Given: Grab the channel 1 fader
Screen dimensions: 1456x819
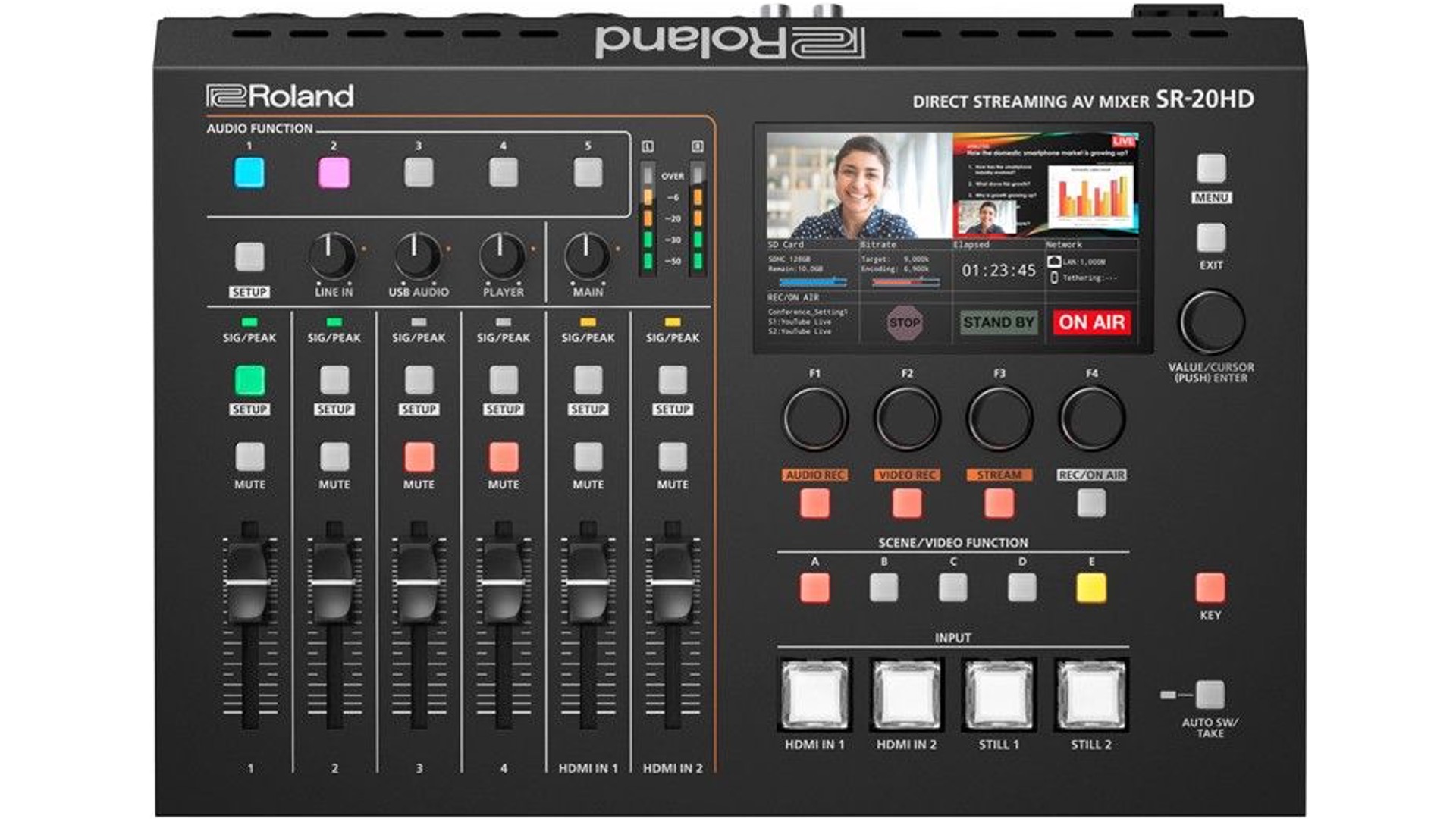Looking at the screenshot, I should click(x=248, y=582).
